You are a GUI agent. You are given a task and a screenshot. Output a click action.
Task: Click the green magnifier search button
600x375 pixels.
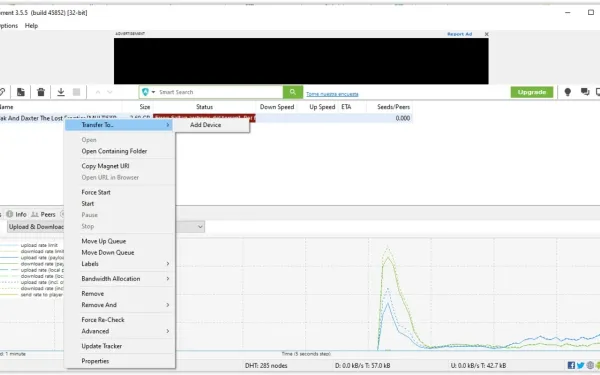[x=293, y=92]
